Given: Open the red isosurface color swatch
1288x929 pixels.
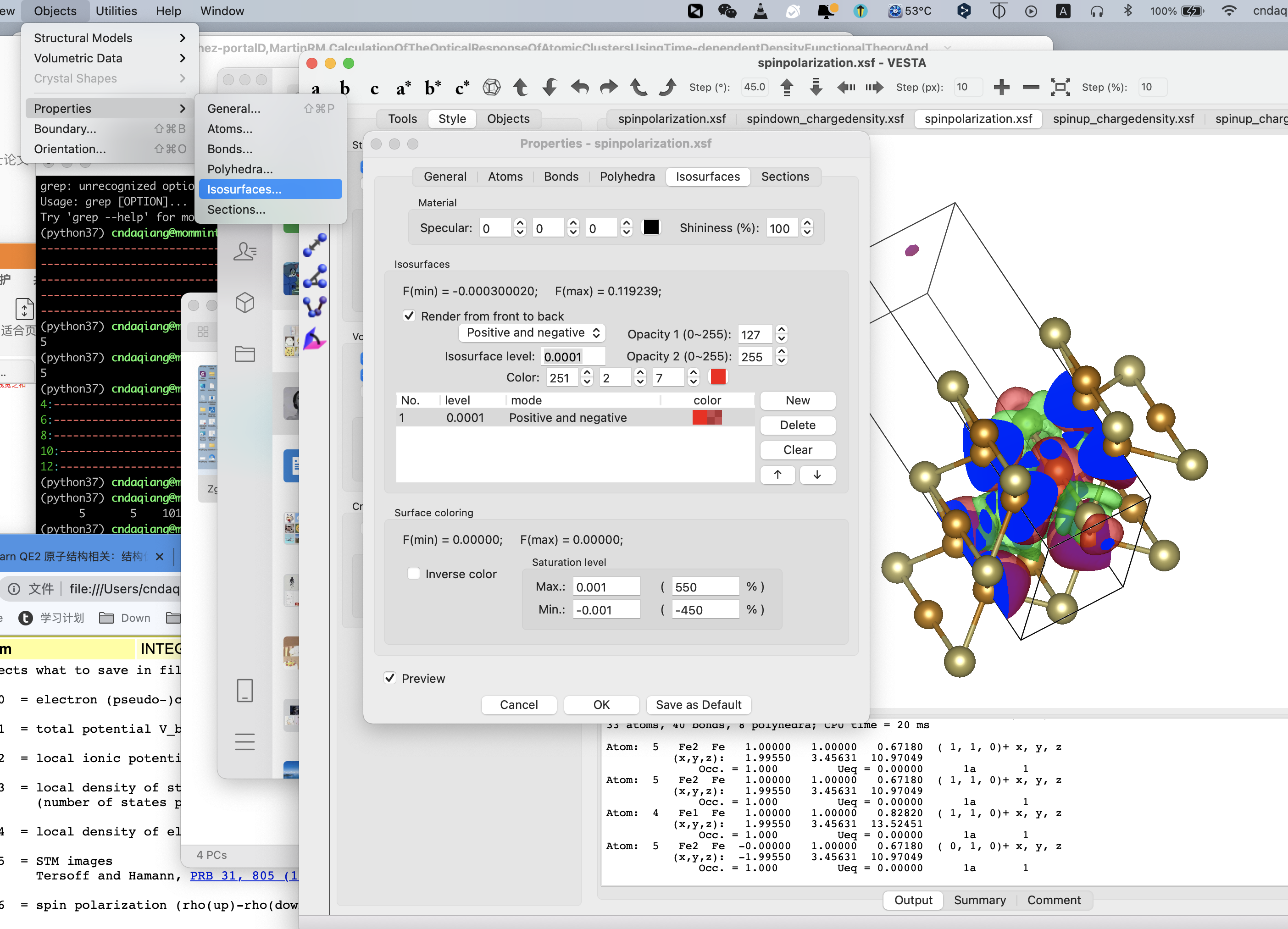Looking at the screenshot, I should 718,377.
